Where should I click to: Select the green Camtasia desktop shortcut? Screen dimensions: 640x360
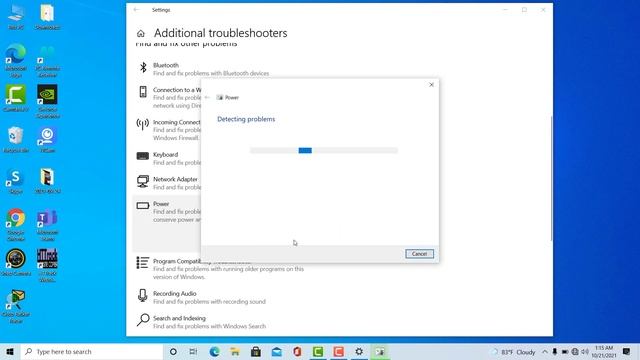(x=16, y=98)
